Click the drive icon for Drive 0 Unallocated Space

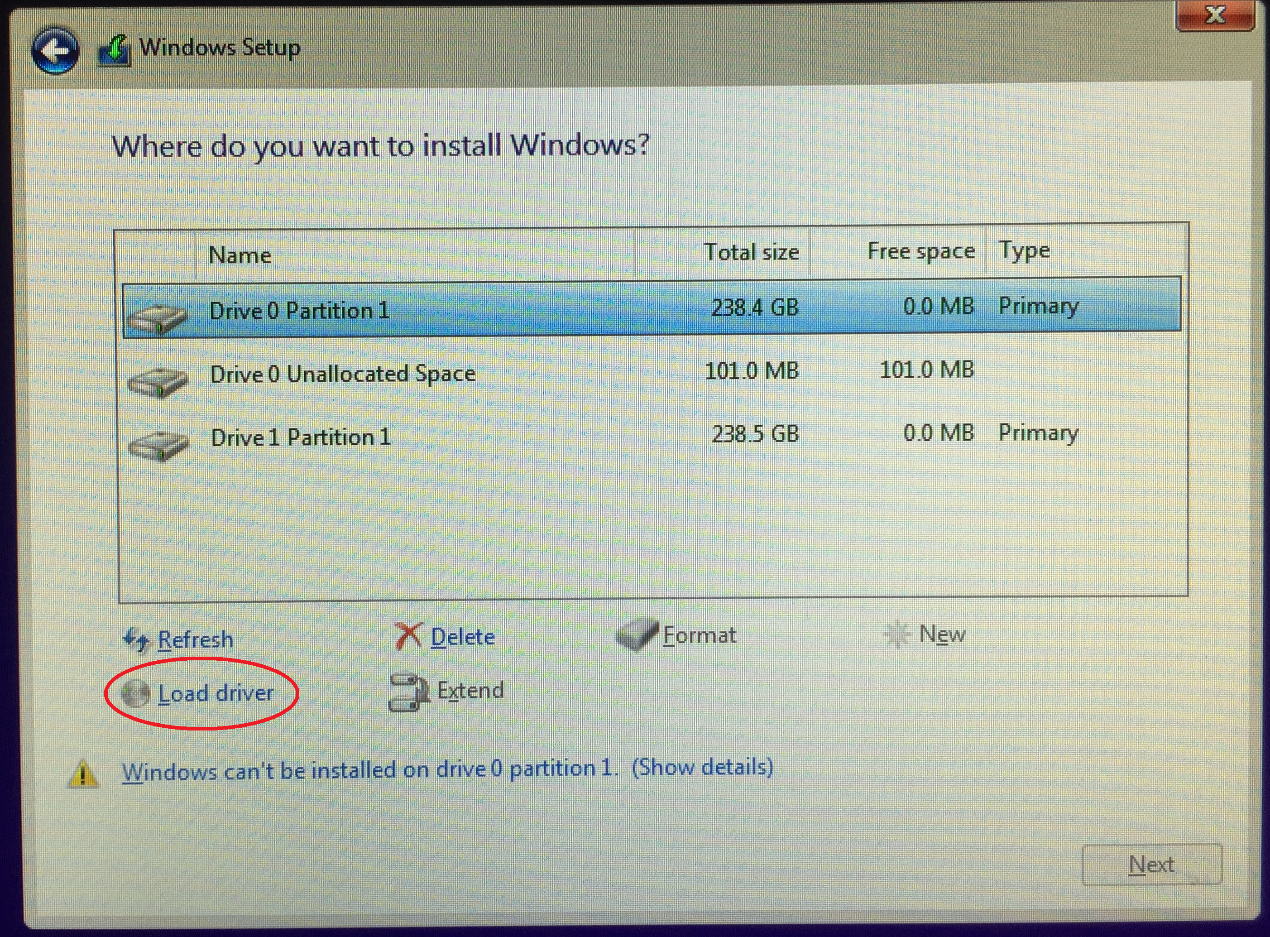click(x=158, y=380)
